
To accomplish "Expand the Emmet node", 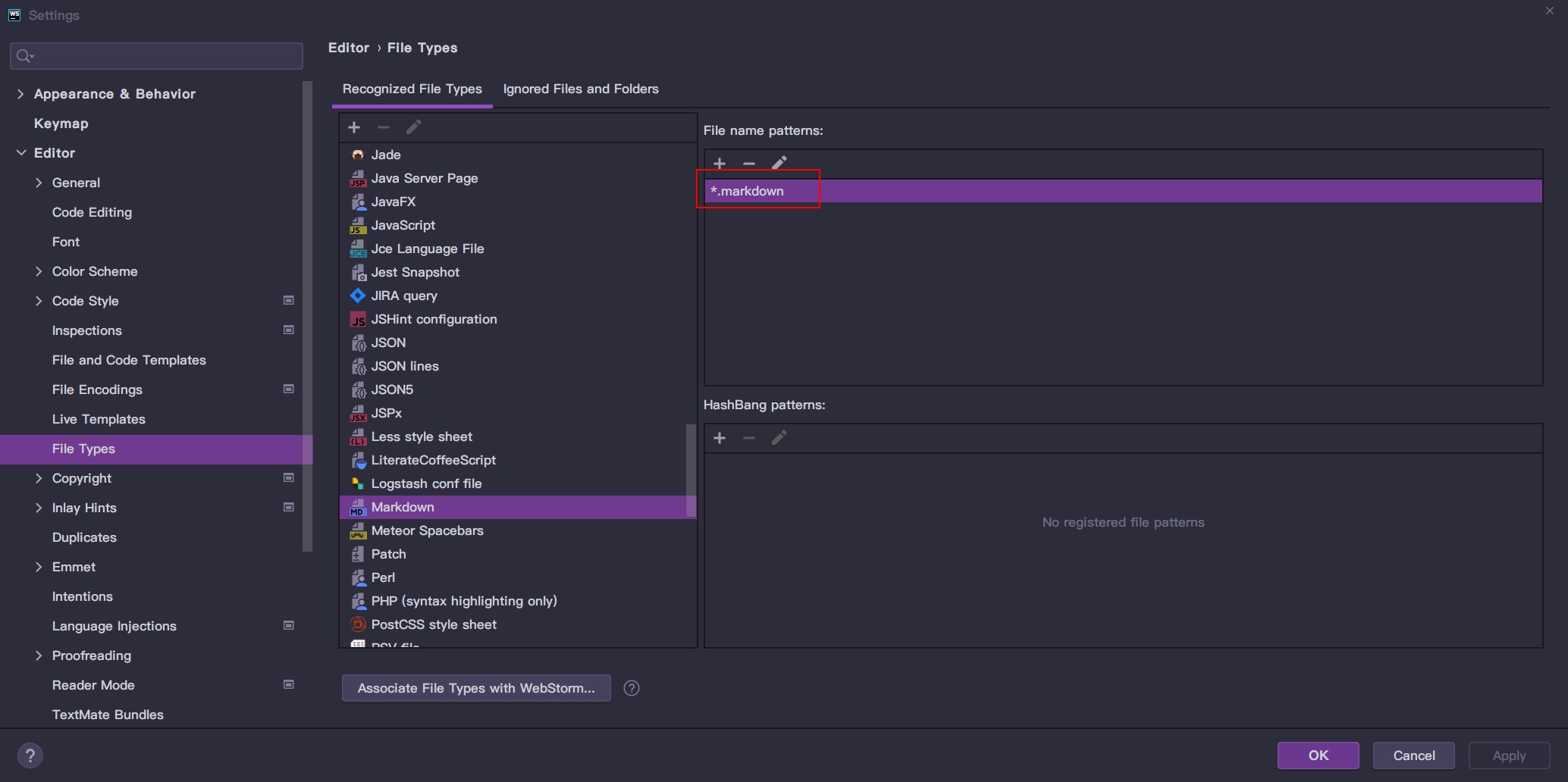I will click(39, 567).
